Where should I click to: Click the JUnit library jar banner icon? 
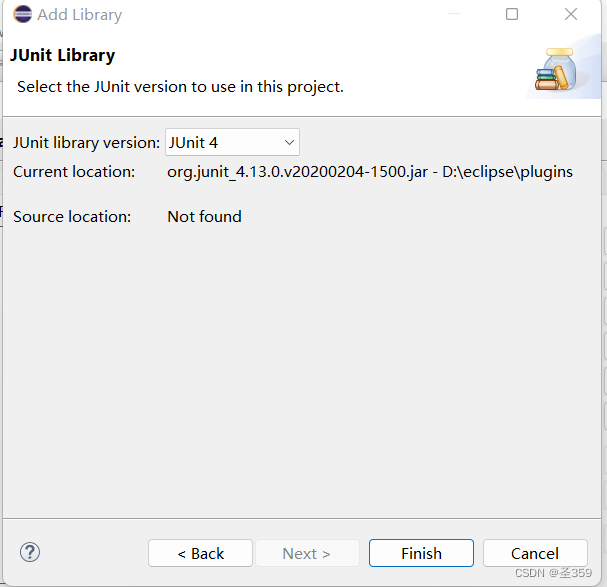[556, 69]
